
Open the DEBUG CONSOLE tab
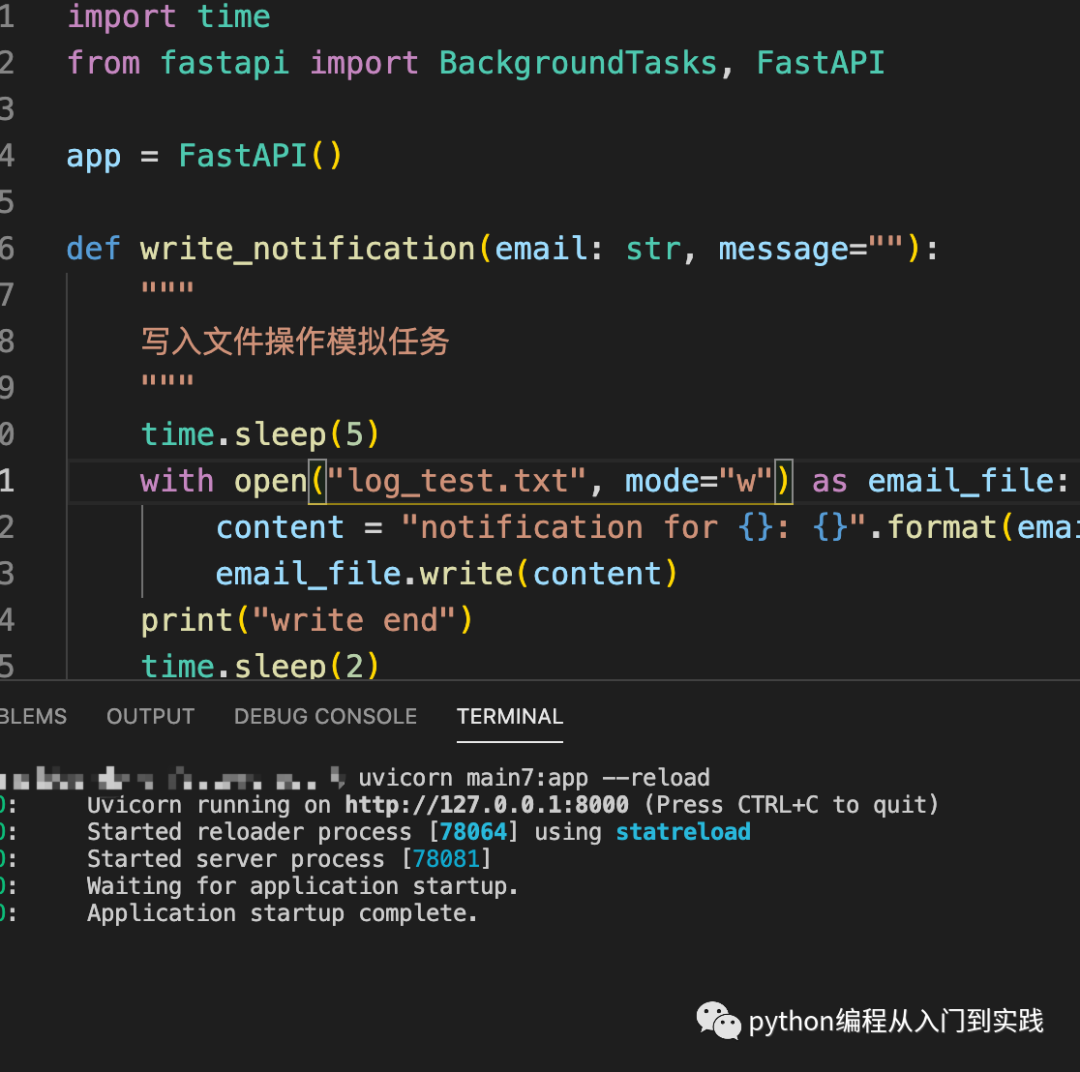pos(325,717)
